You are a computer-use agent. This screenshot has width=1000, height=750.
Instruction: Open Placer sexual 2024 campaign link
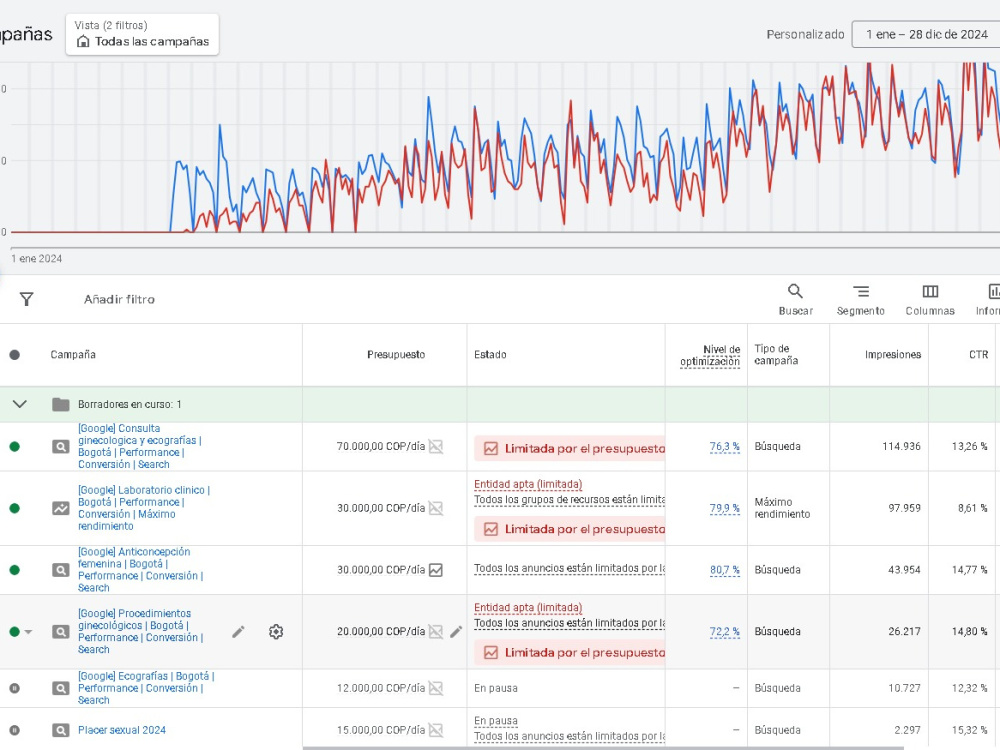pos(122,730)
